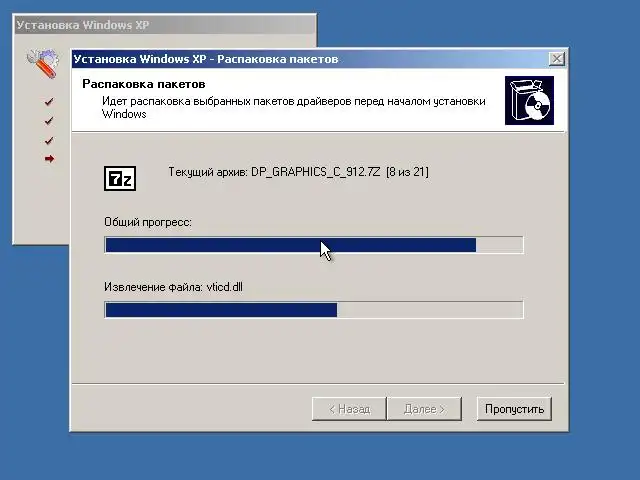The image size is (640, 480).
Task: Click the Извлечение файла: vticd.dll label
Action: click(x=173, y=287)
